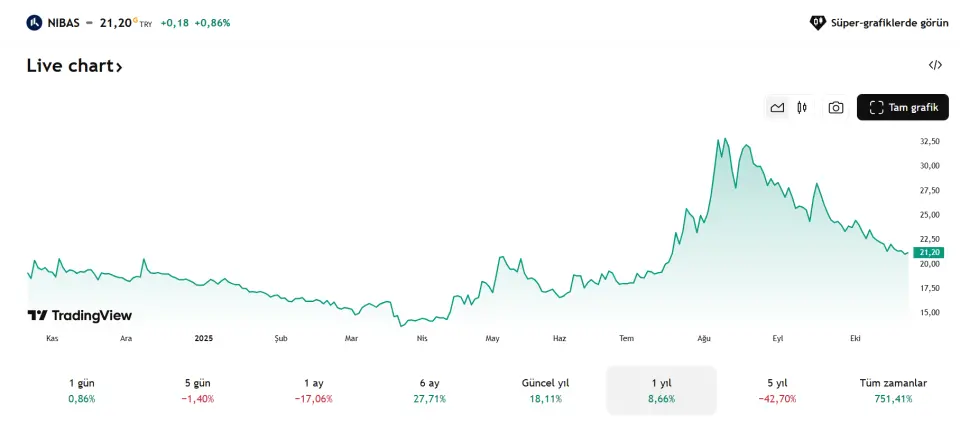Open the embed code icon

pos(935,65)
